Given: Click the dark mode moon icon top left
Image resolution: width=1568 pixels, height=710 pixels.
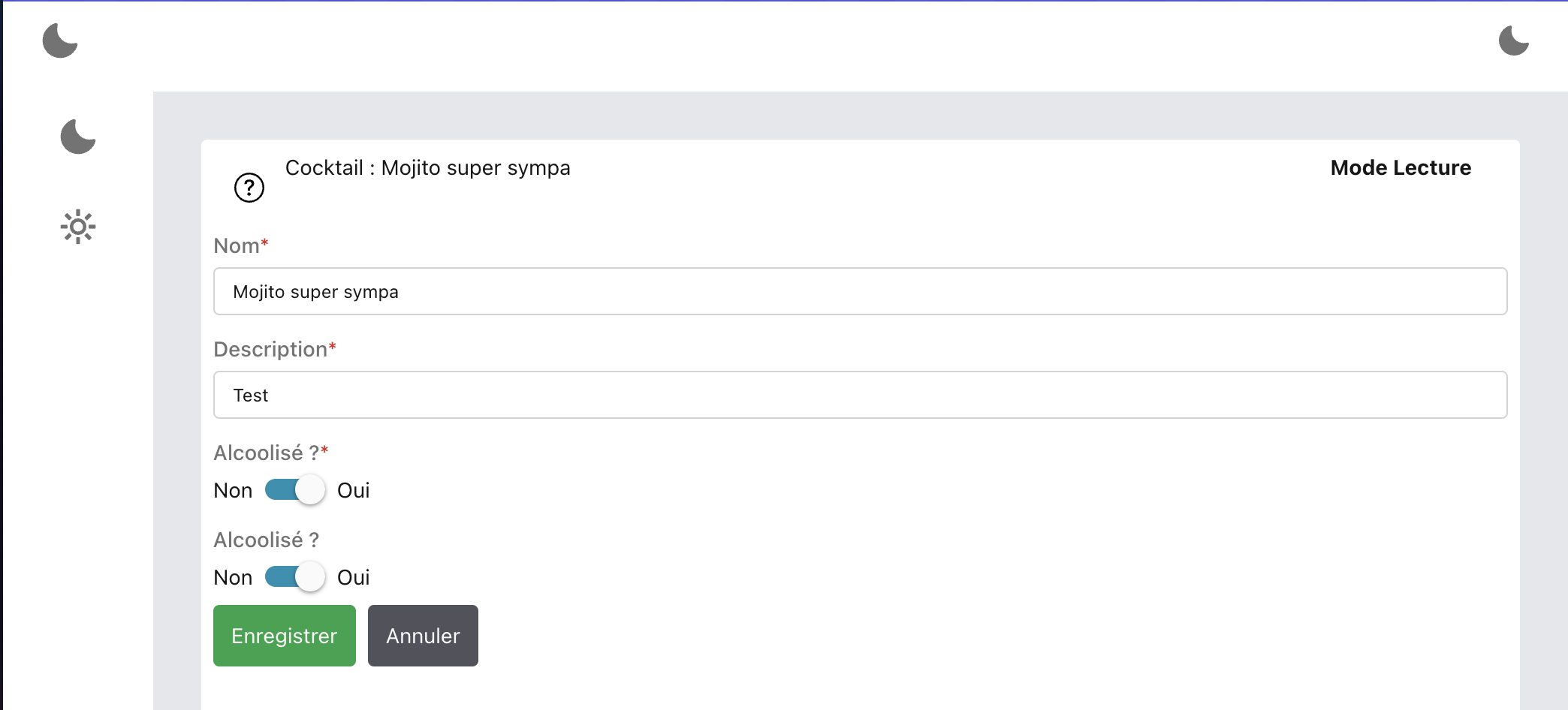Looking at the screenshot, I should point(59,41).
